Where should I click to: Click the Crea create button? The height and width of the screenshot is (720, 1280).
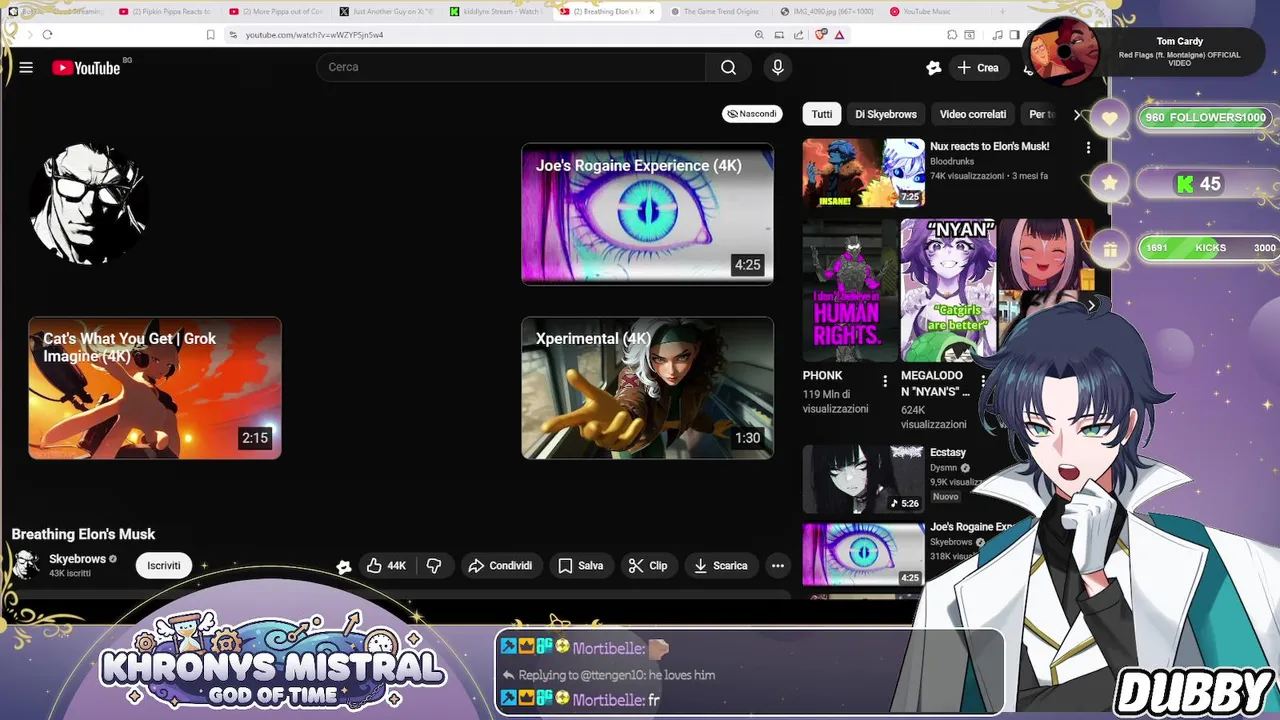[977, 68]
